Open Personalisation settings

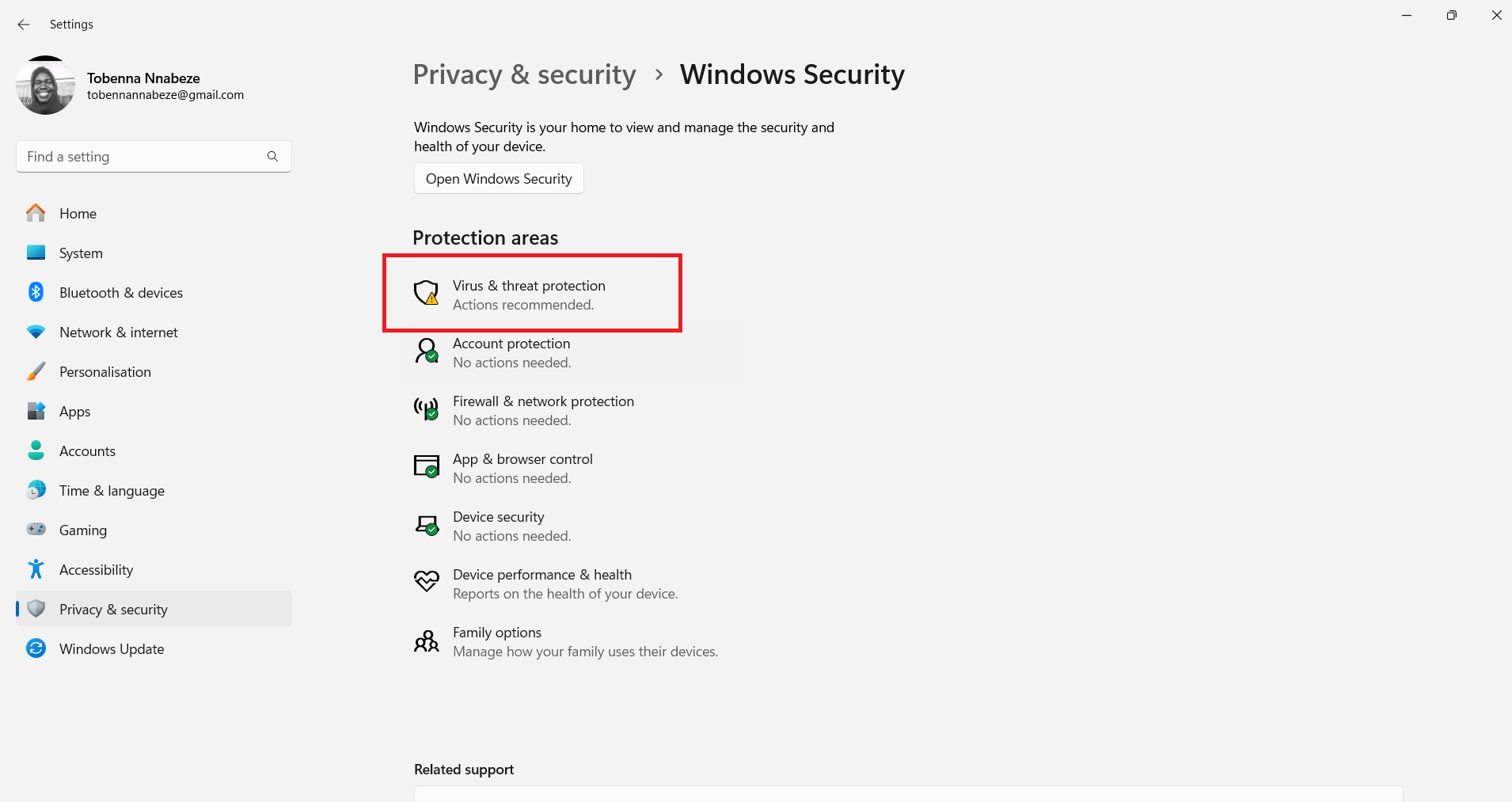click(x=105, y=371)
